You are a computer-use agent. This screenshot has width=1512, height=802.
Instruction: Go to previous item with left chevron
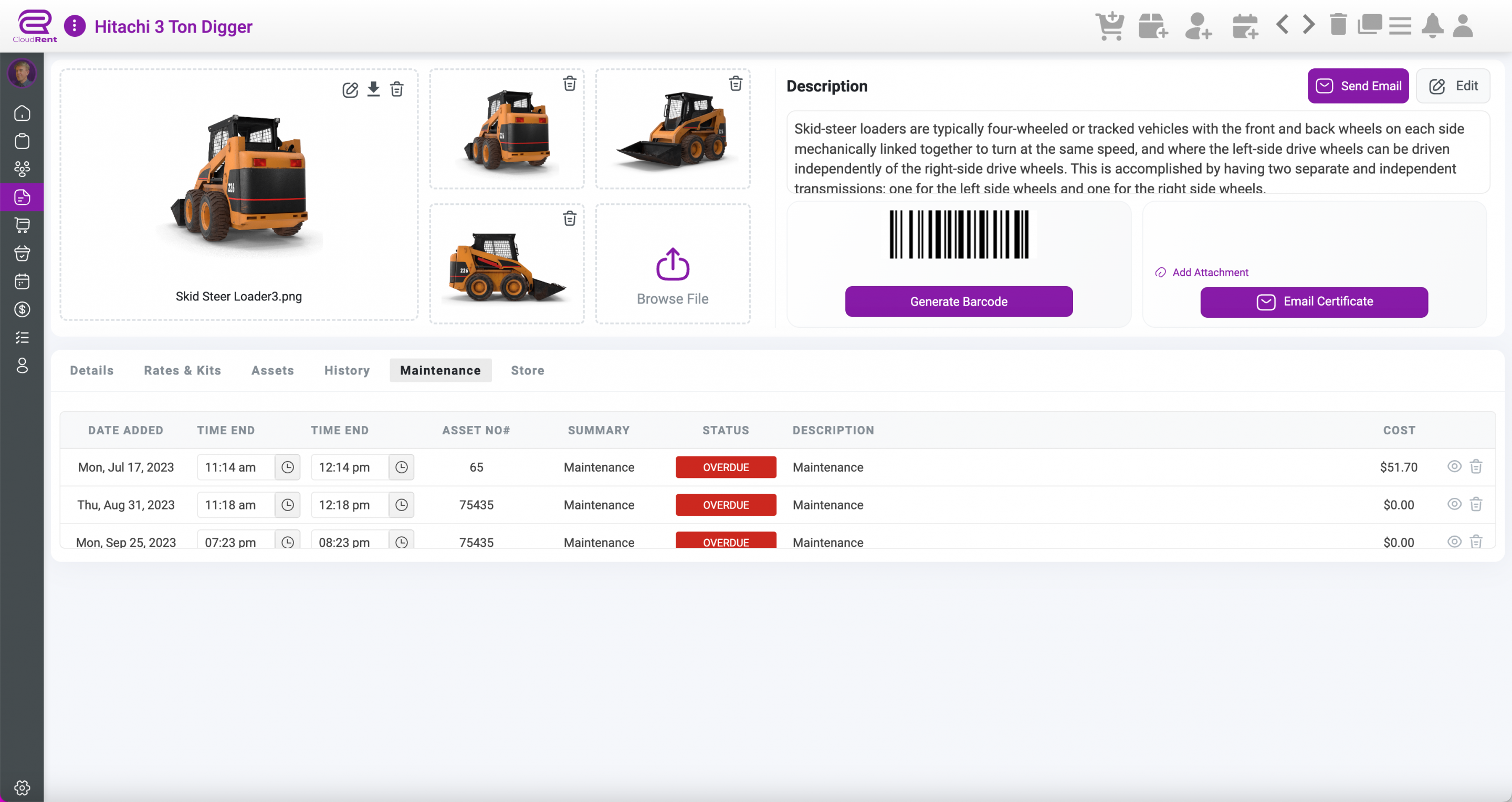1282,25
